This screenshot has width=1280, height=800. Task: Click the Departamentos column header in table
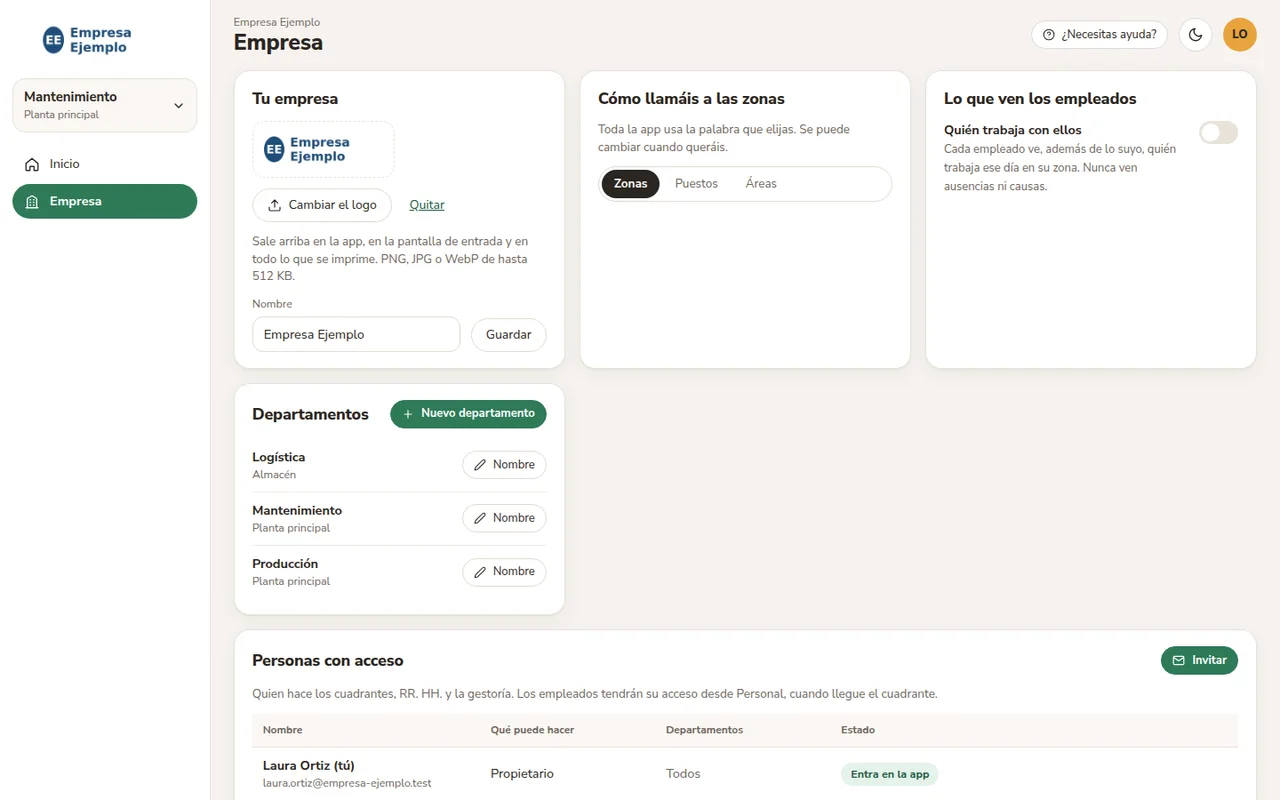click(x=704, y=730)
